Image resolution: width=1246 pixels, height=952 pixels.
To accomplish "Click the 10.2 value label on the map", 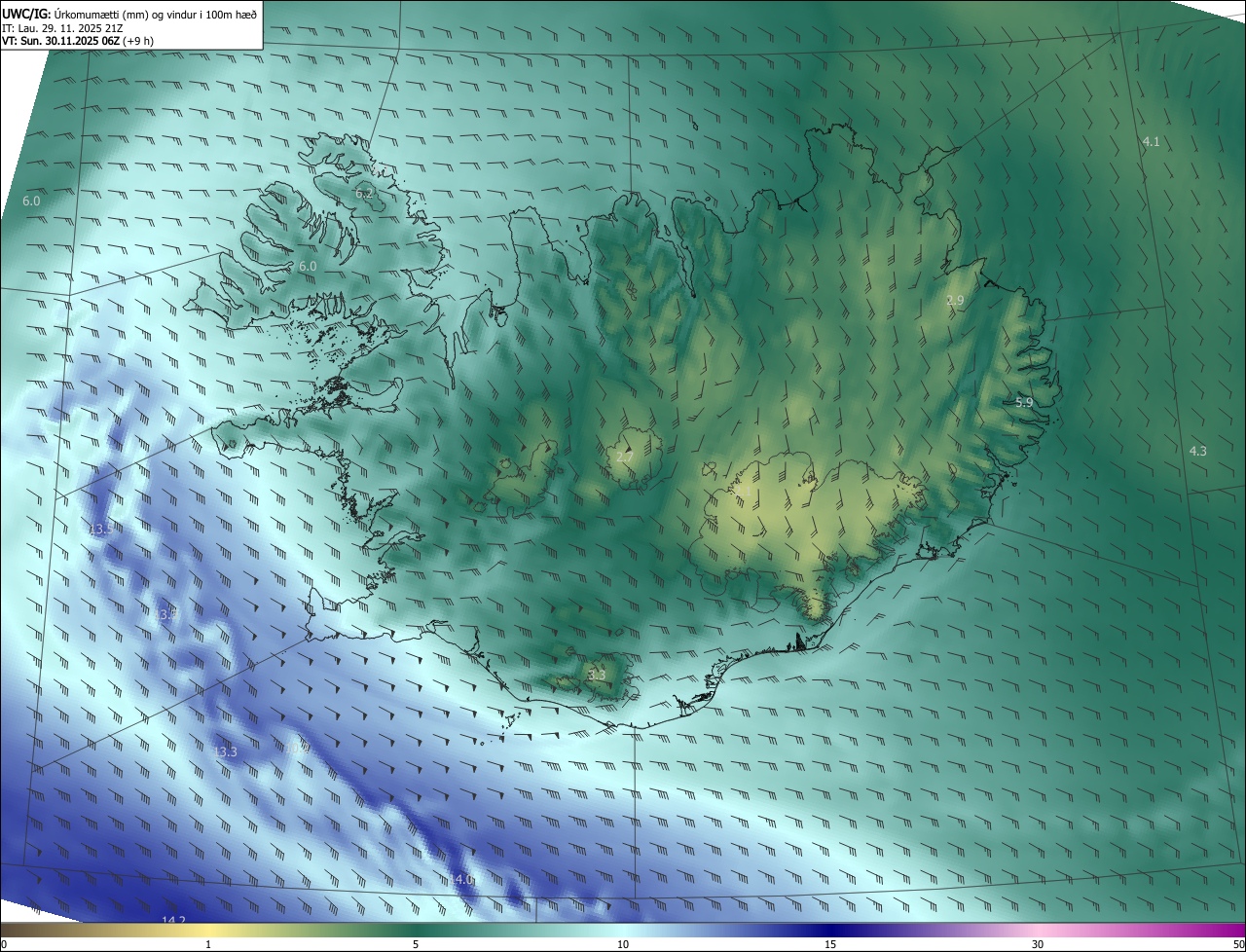I will click(297, 748).
